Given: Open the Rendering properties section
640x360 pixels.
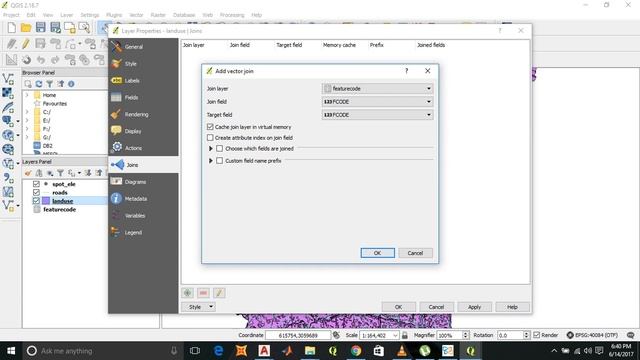Looking at the screenshot, I should (x=143, y=114).
